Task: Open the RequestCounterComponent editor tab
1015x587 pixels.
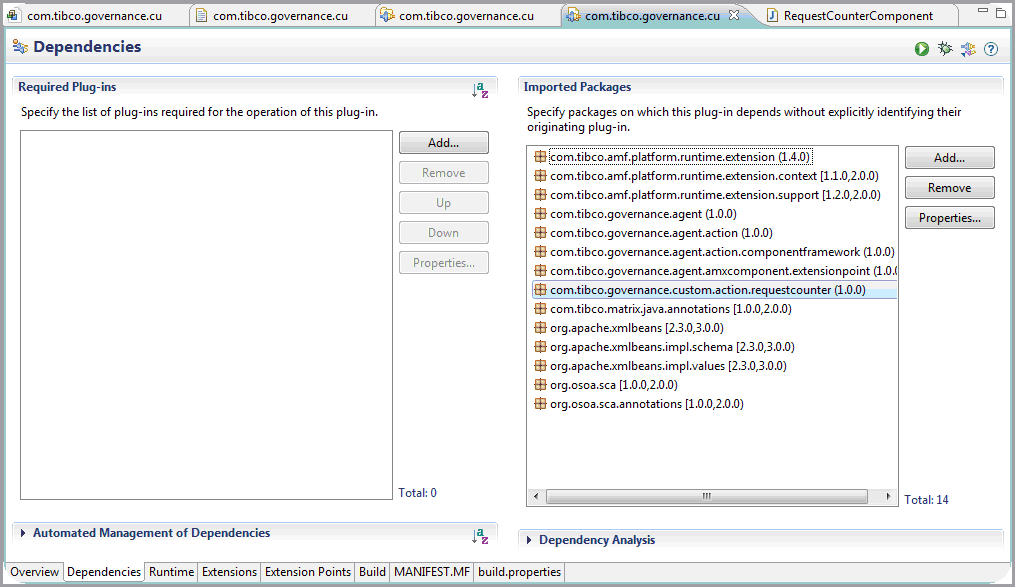Action: click(x=858, y=16)
